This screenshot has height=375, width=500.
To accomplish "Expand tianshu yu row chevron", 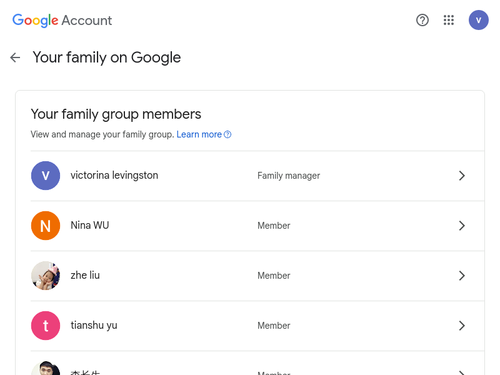I will (462, 326).
